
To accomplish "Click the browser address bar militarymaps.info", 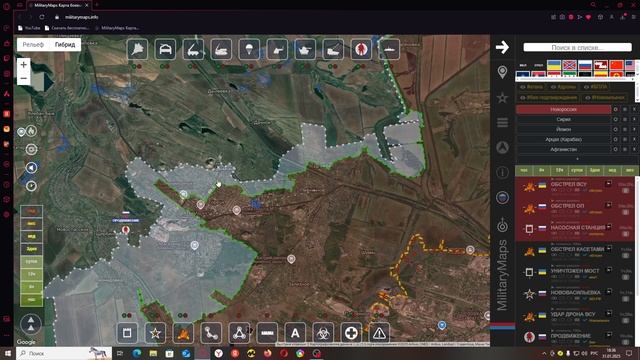I will (x=82, y=17).
